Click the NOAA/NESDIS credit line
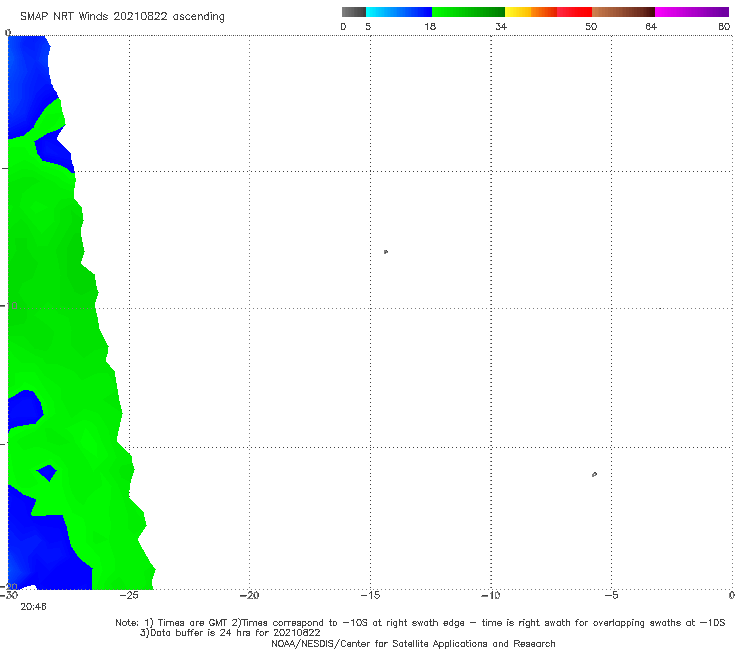740x650 pixels. click(x=413, y=644)
